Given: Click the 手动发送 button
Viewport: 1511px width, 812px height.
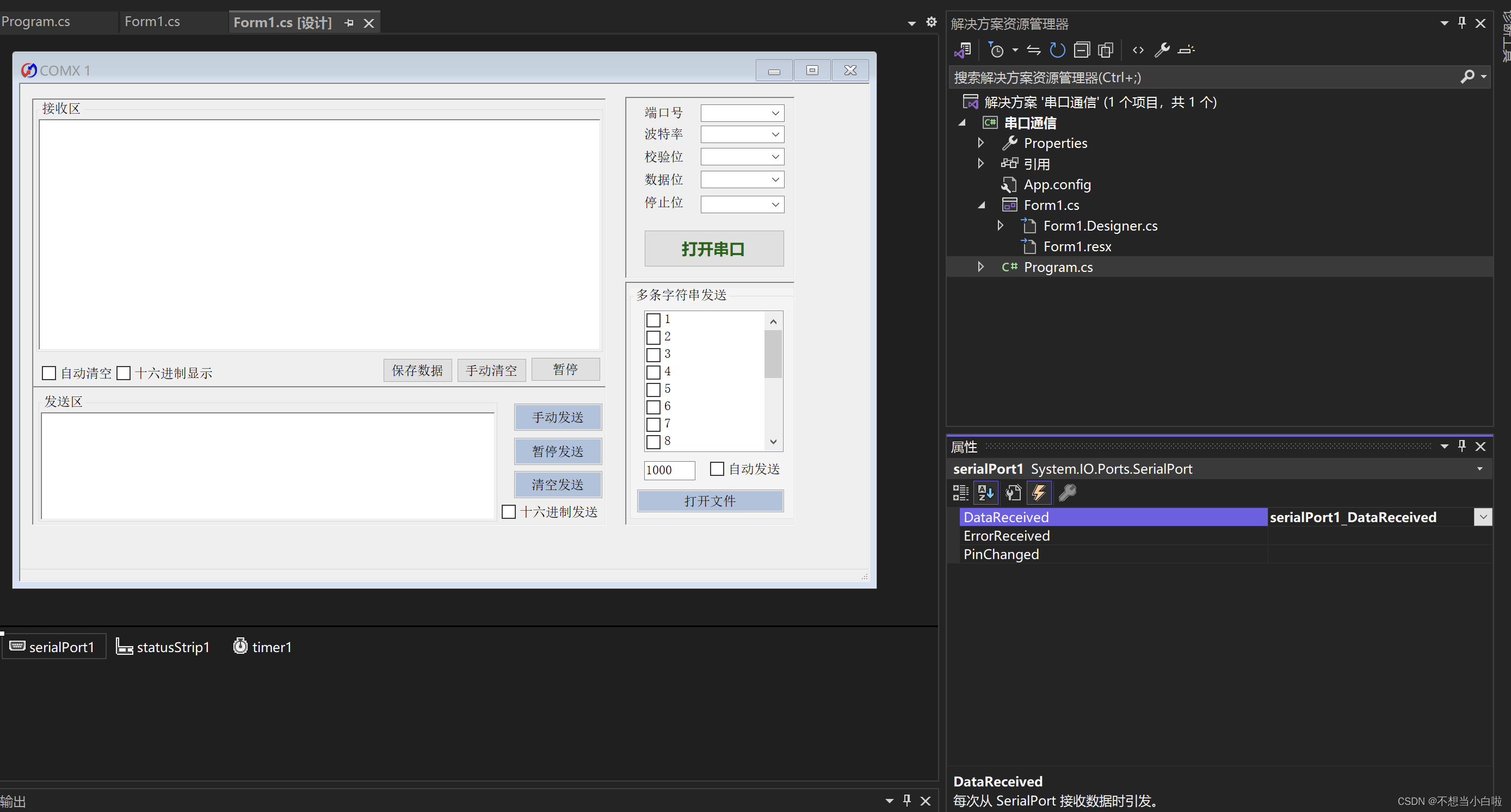Looking at the screenshot, I should pyautogui.click(x=557, y=418).
